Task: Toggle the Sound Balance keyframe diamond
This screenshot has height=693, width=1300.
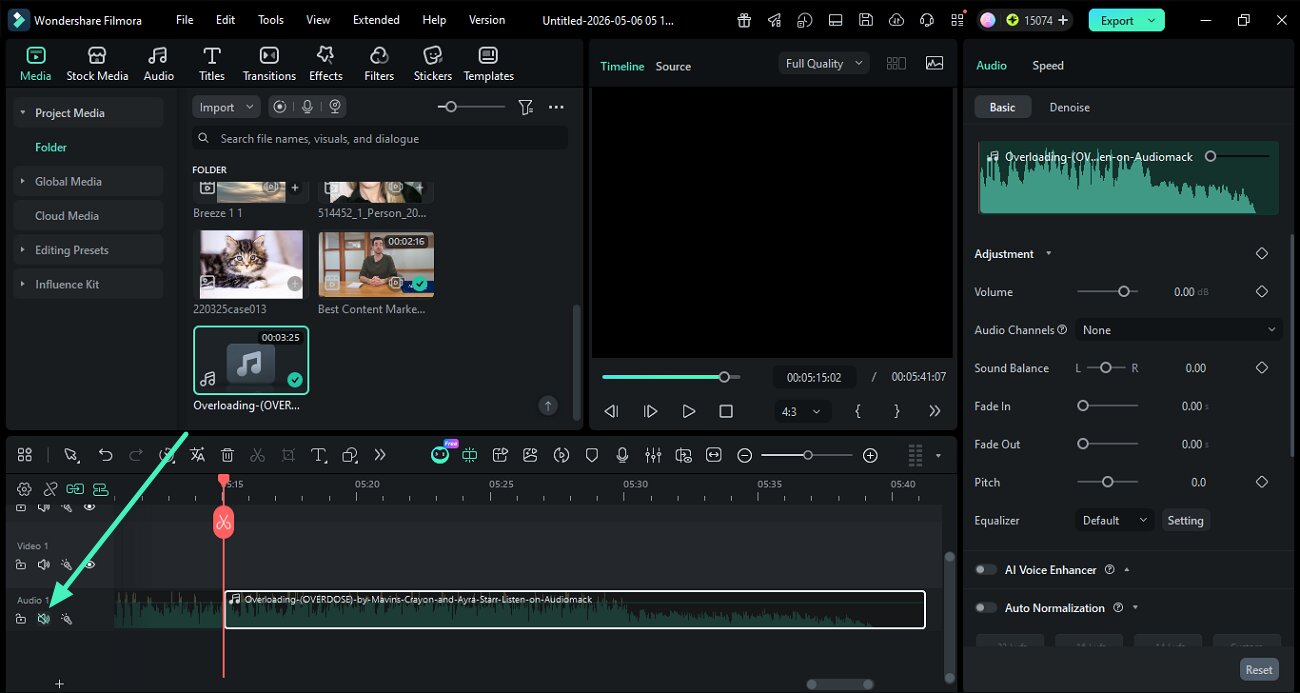Action: pos(1261,368)
